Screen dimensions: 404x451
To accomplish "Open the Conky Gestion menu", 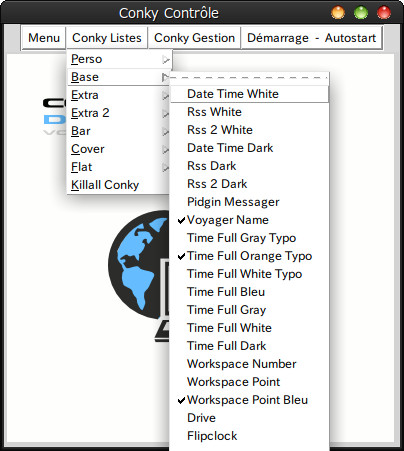I will tap(194, 38).
